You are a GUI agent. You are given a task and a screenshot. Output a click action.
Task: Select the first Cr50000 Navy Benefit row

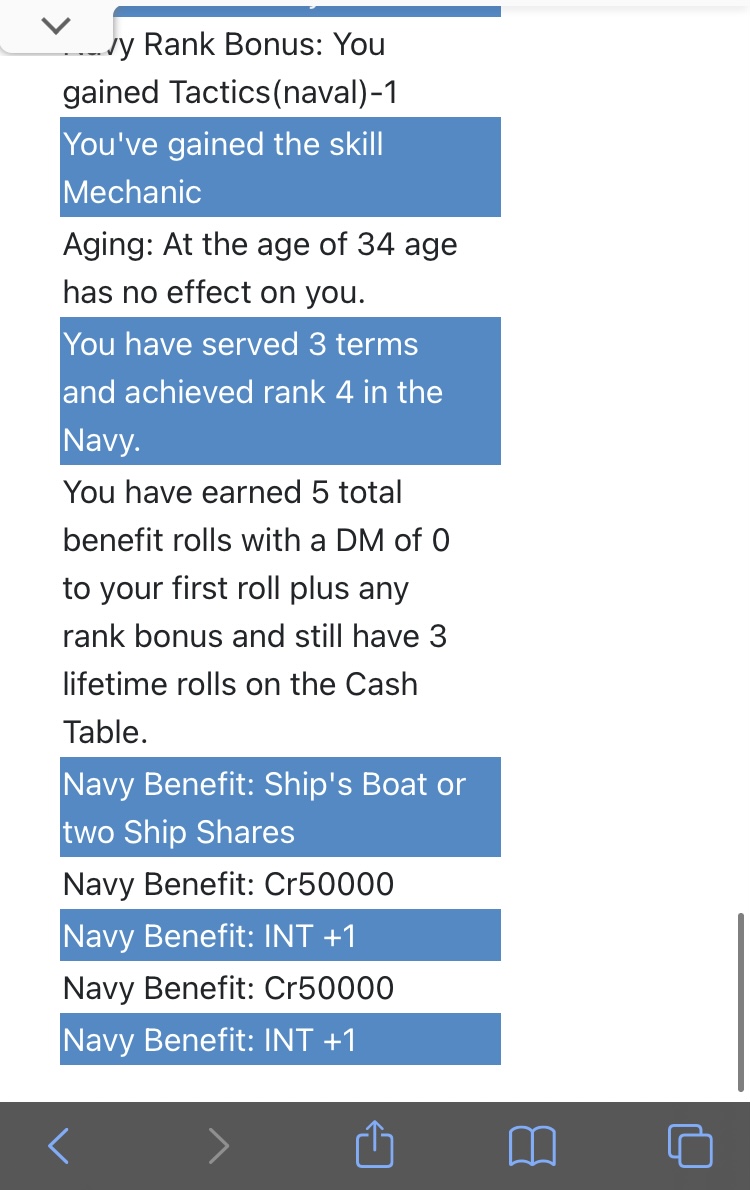[x=280, y=883]
